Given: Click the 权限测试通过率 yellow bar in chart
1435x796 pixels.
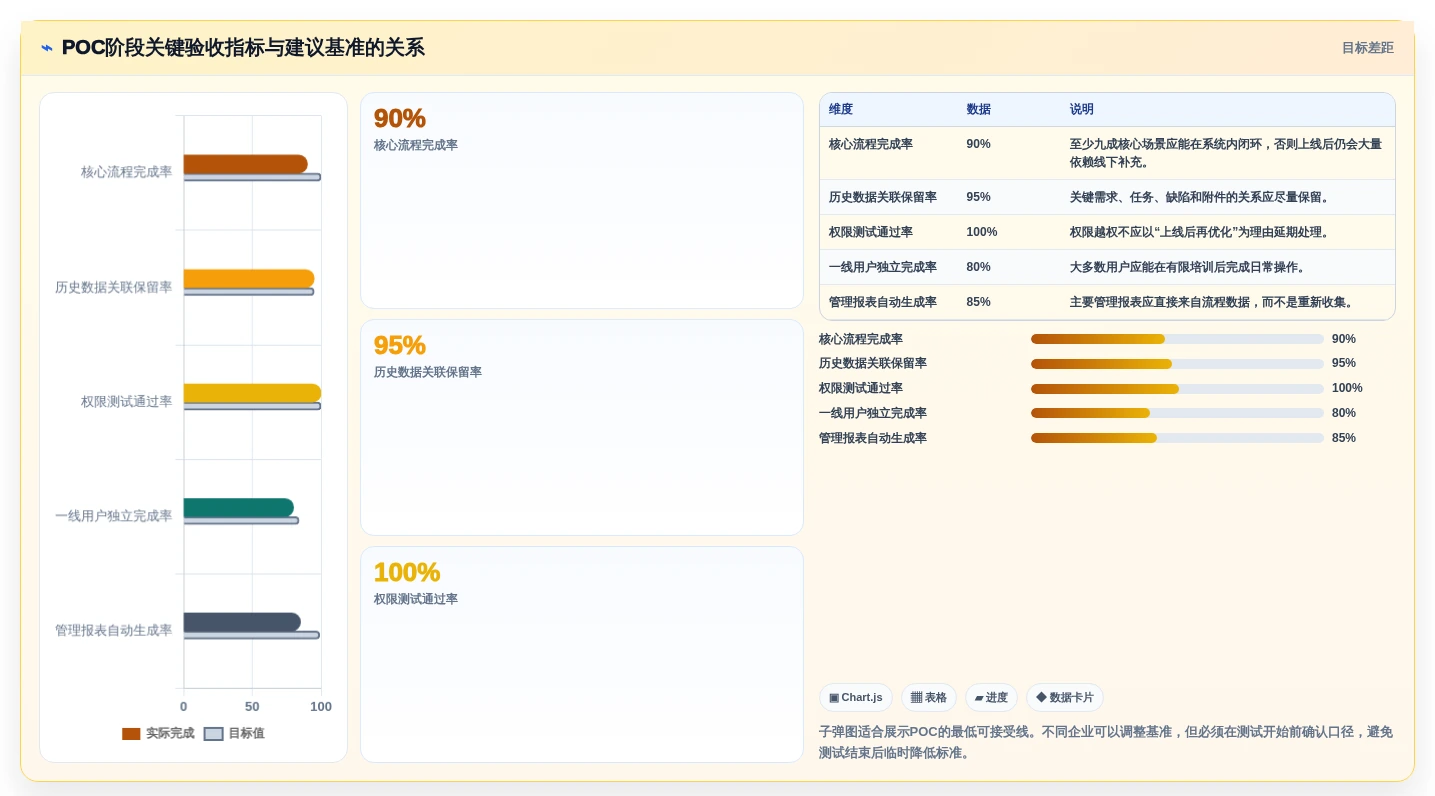Looking at the screenshot, I should point(252,393).
